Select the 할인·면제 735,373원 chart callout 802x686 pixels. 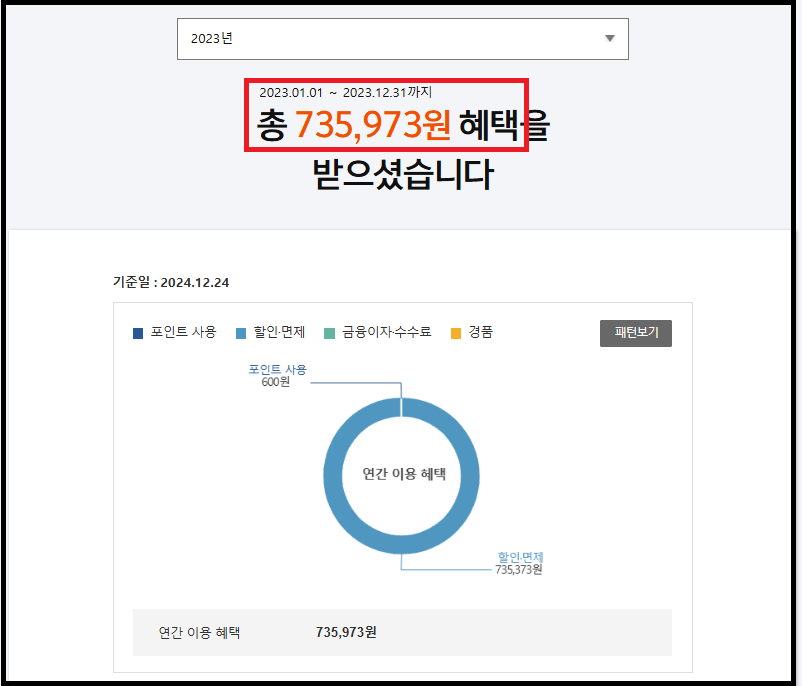[x=520, y=563]
